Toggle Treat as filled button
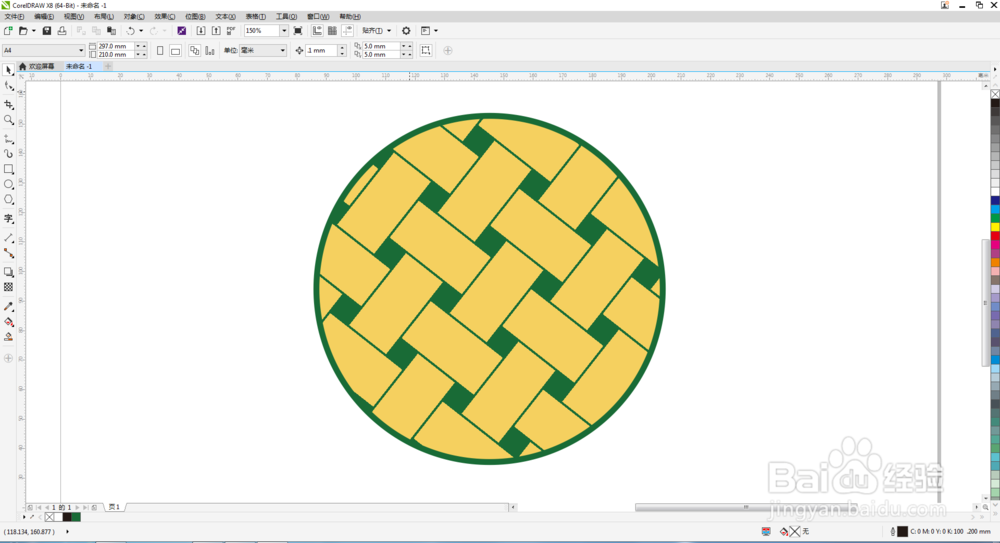Viewport: 1000px width, 543px height. (426, 50)
